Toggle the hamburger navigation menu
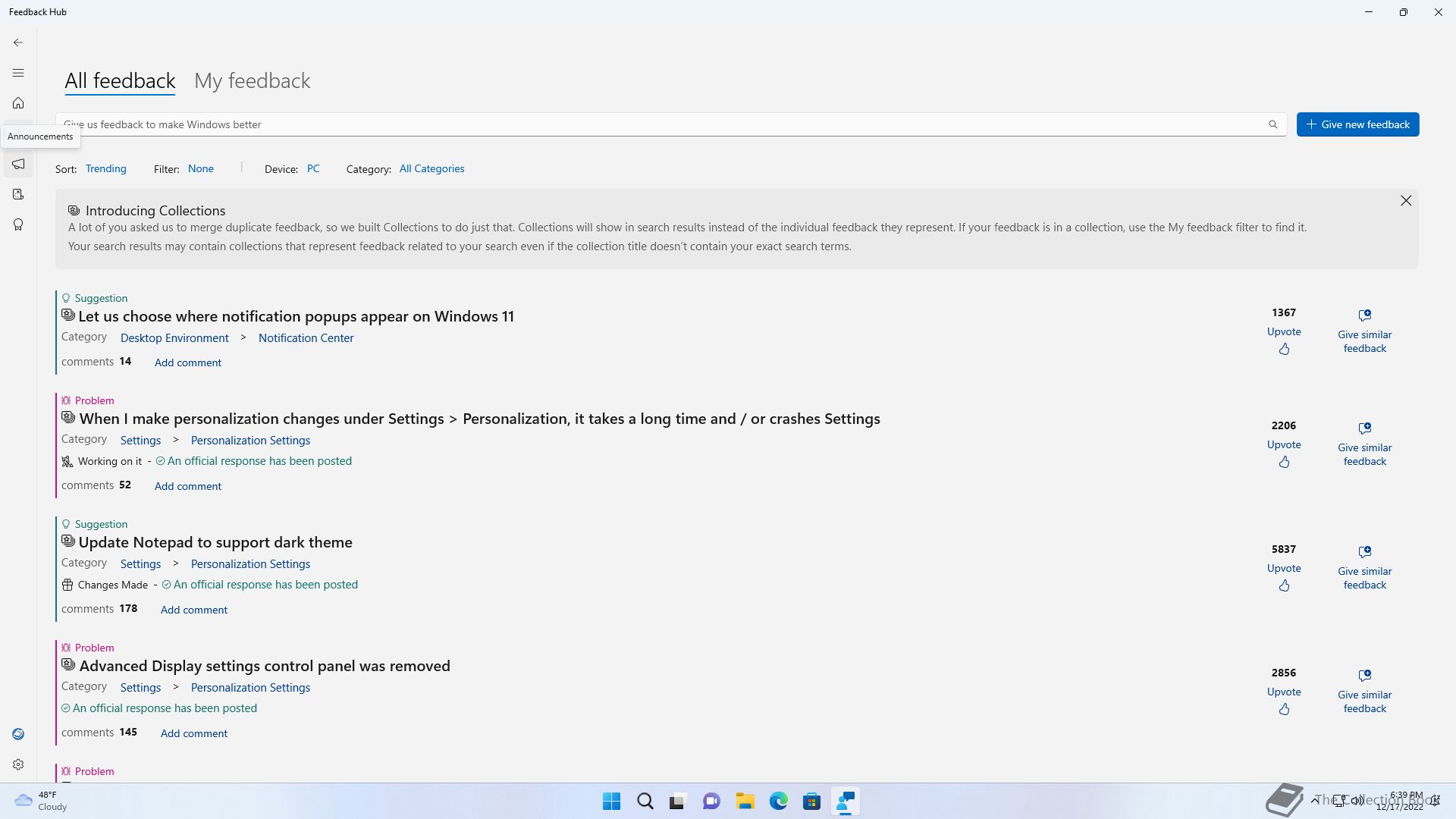Image resolution: width=1456 pixels, height=819 pixels. (18, 73)
